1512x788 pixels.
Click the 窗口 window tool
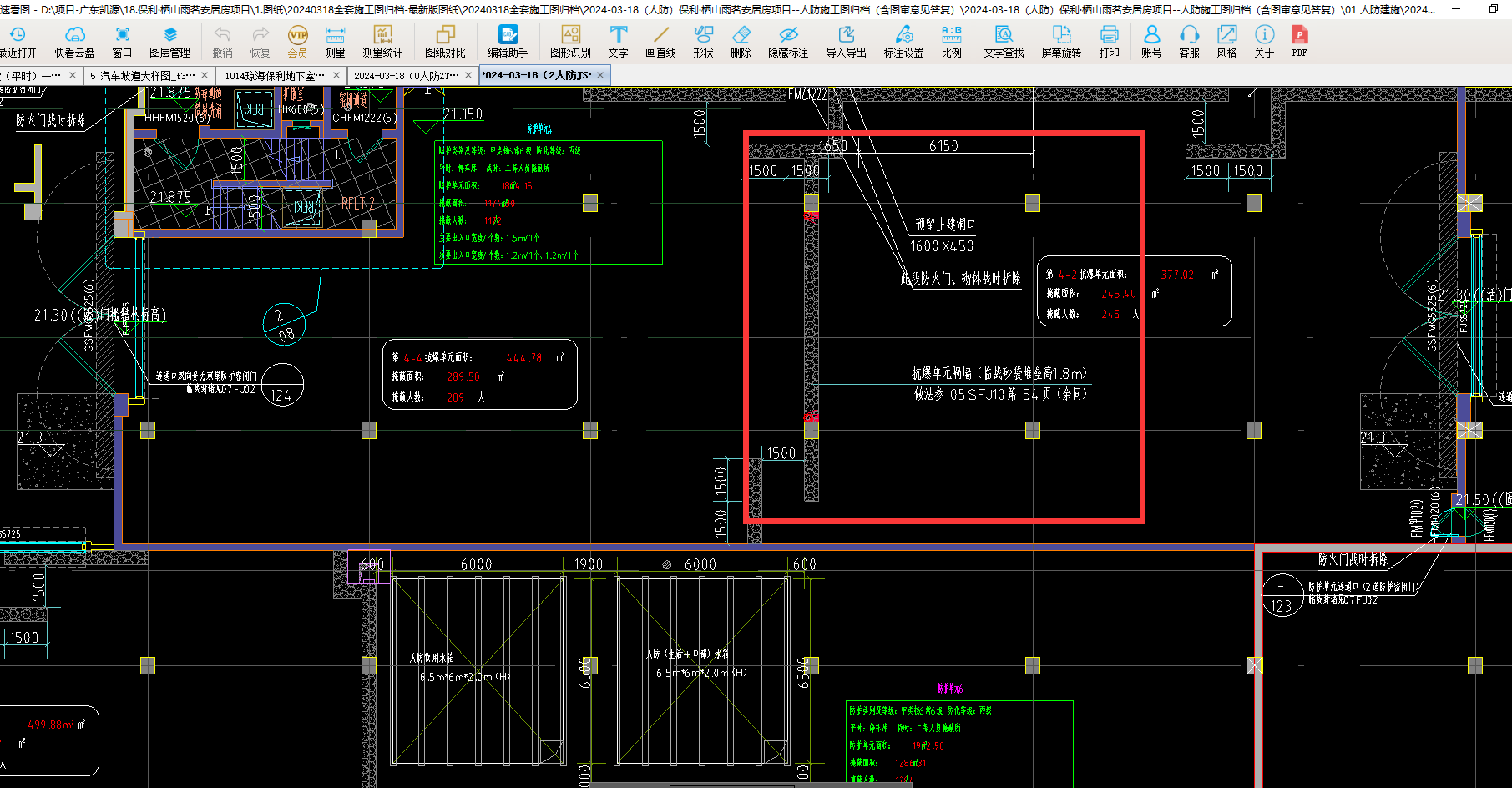[x=122, y=42]
